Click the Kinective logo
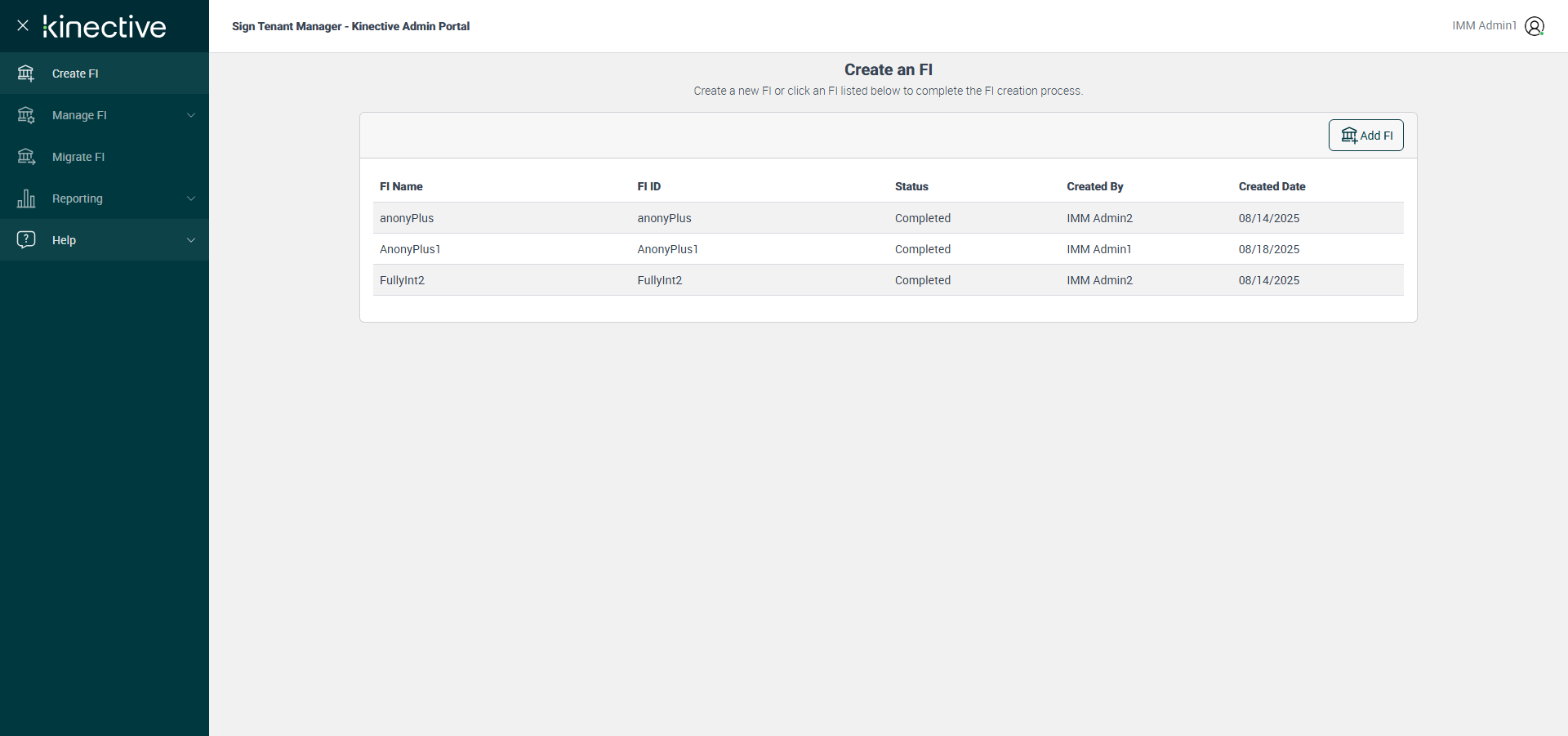The height and width of the screenshot is (736, 1568). (x=105, y=26)
